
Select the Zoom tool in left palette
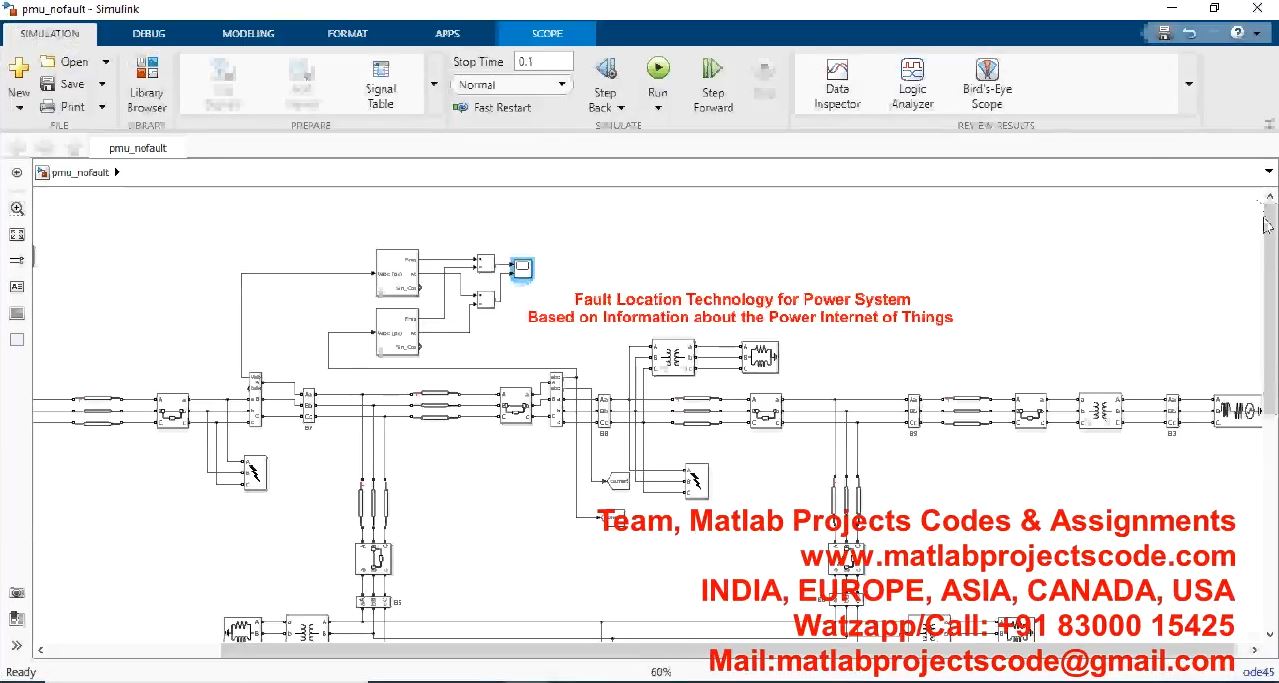[x=17, y=208]
